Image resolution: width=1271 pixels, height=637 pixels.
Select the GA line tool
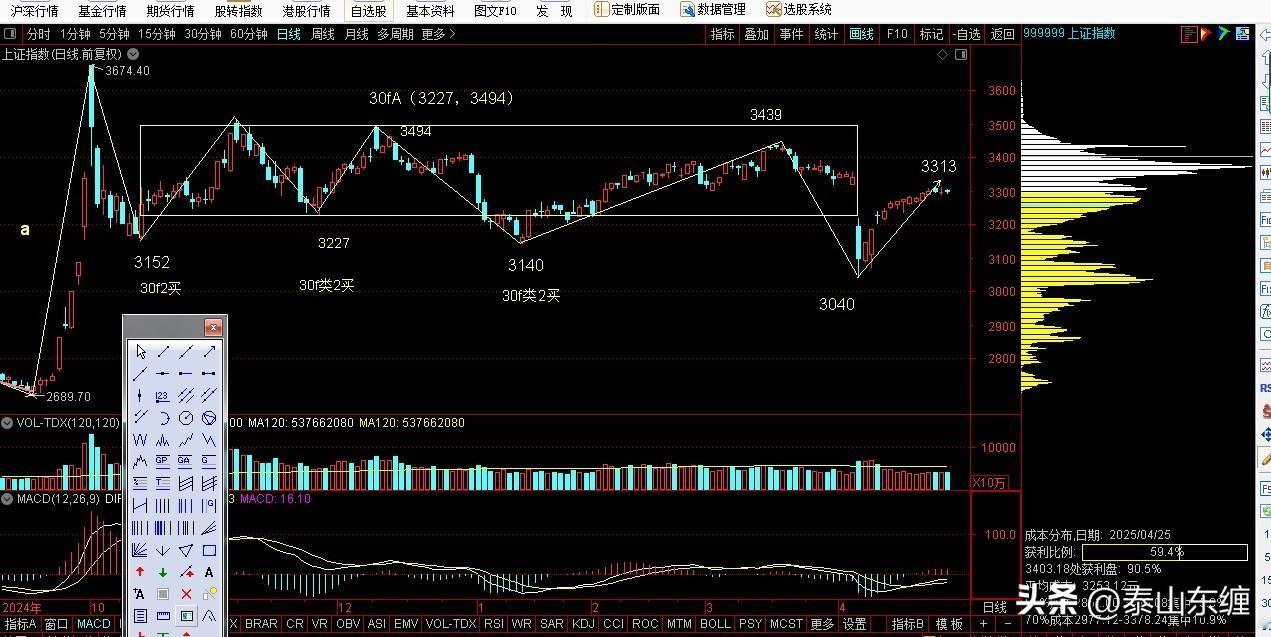pos(186,461)
